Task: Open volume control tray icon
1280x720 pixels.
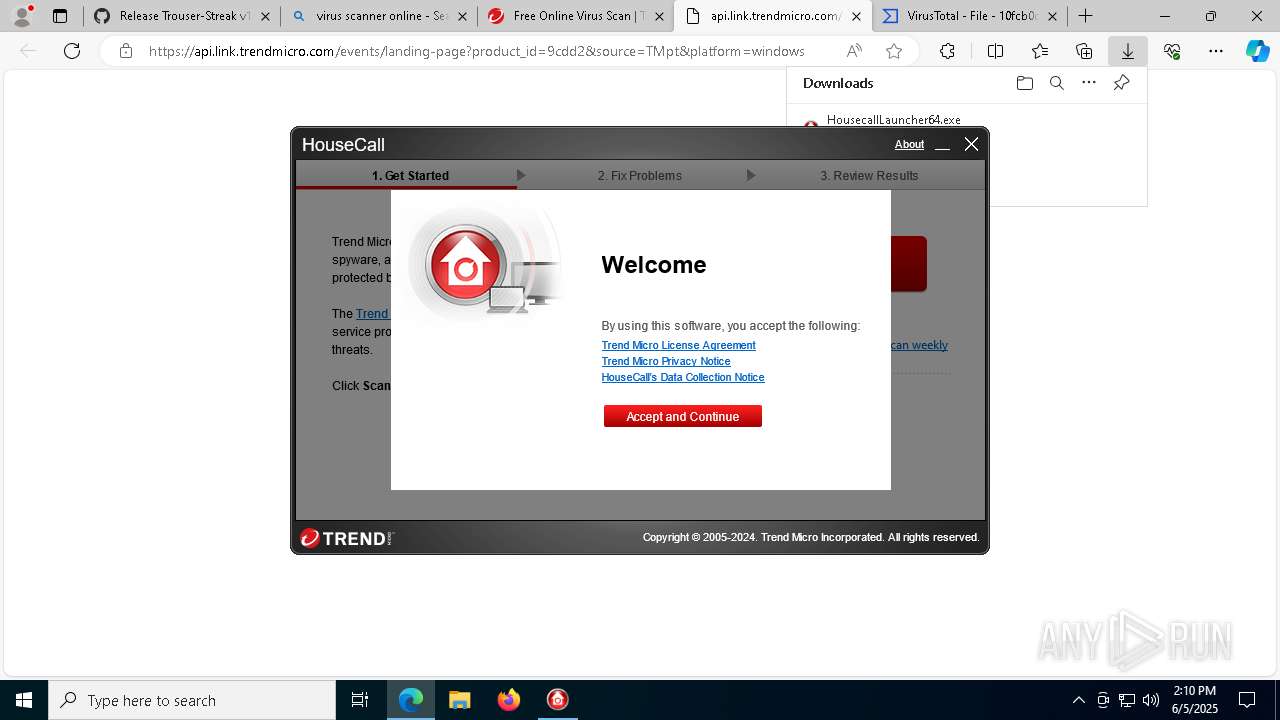Action: coord(1151,700)
